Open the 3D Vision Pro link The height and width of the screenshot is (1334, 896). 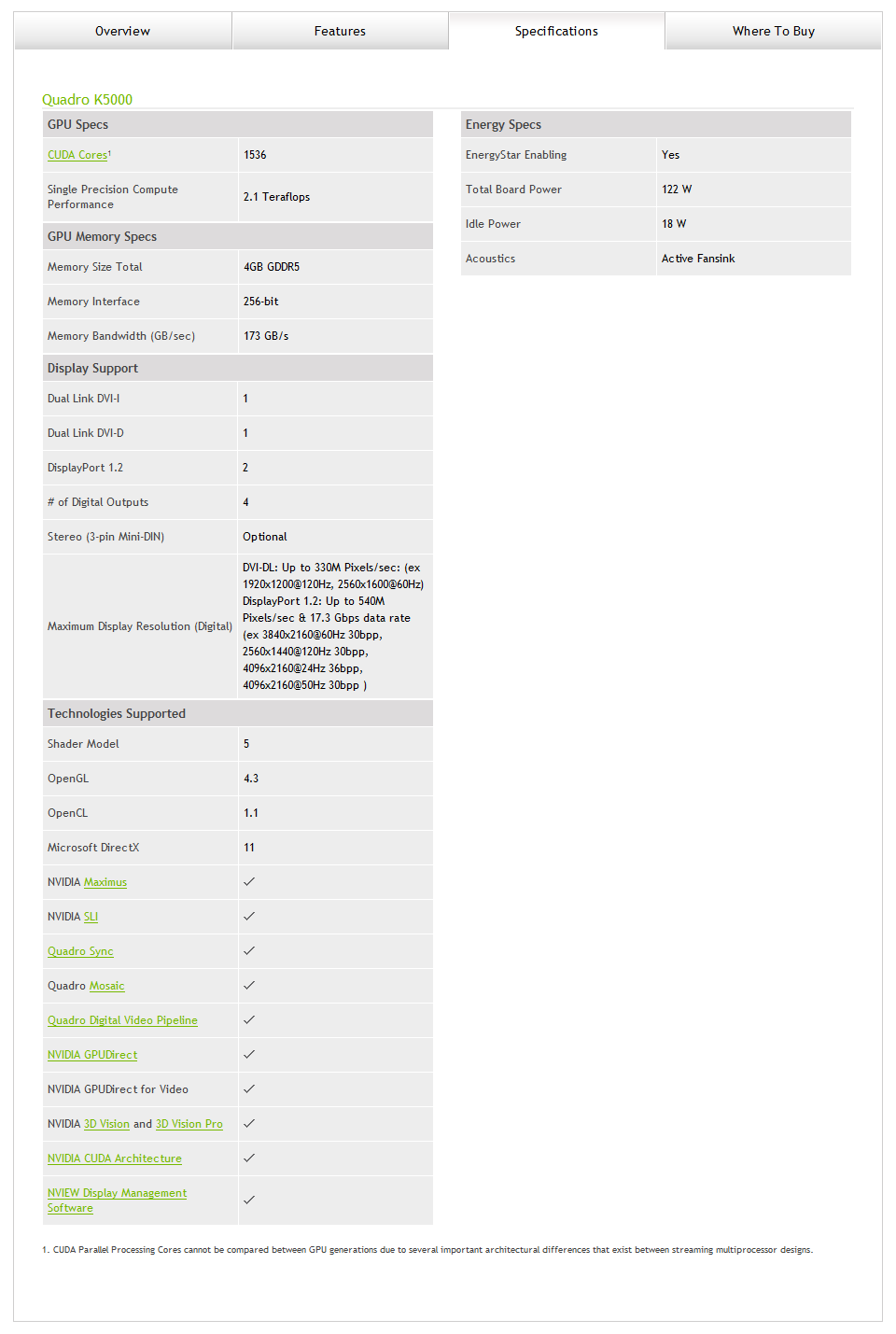(x=189, y=1124)
